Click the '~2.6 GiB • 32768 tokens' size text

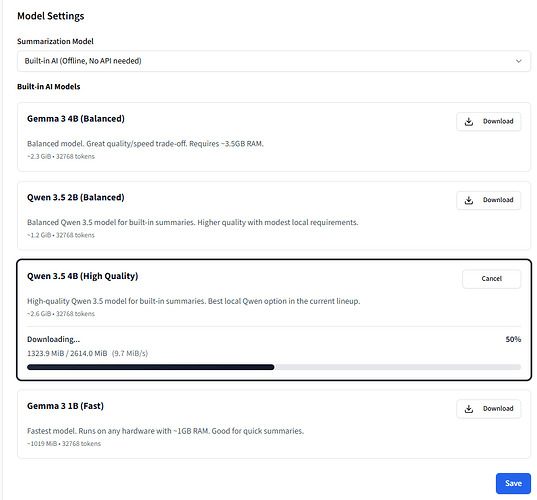[x=61, y=314]
